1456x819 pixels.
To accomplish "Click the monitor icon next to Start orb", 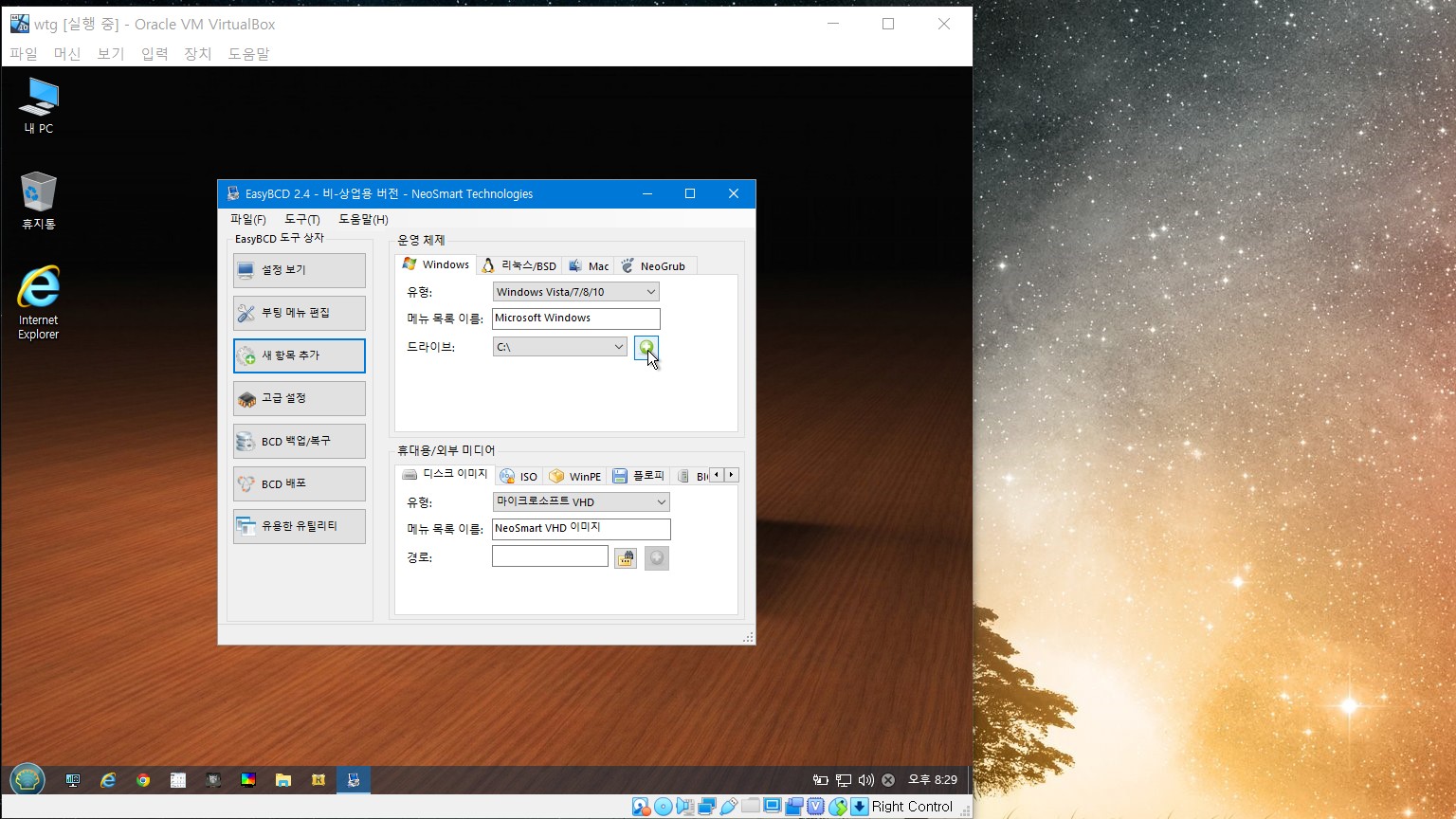I will [x=73, y=780].
